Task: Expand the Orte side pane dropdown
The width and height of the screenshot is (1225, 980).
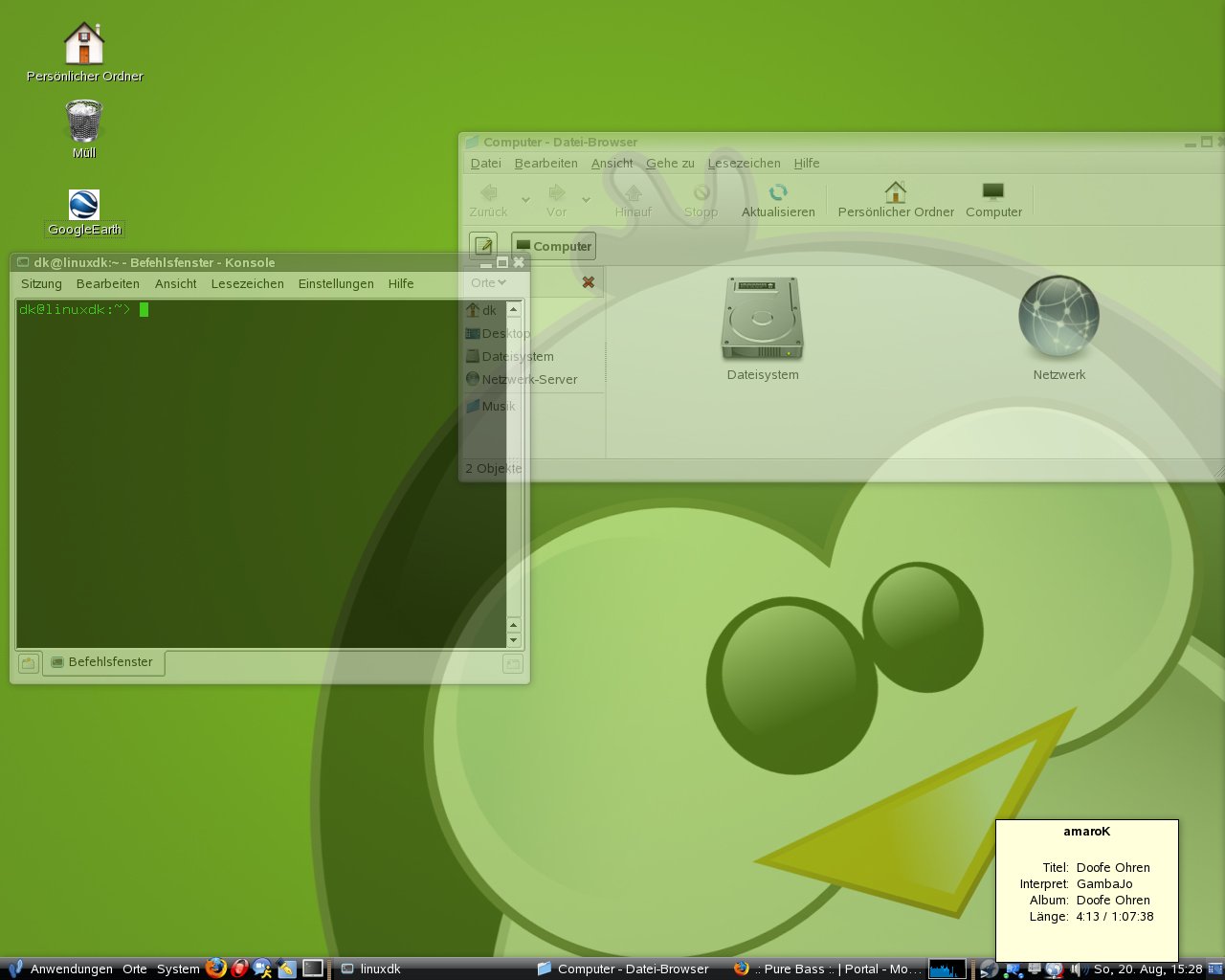Action: click(x=488, y=282)
